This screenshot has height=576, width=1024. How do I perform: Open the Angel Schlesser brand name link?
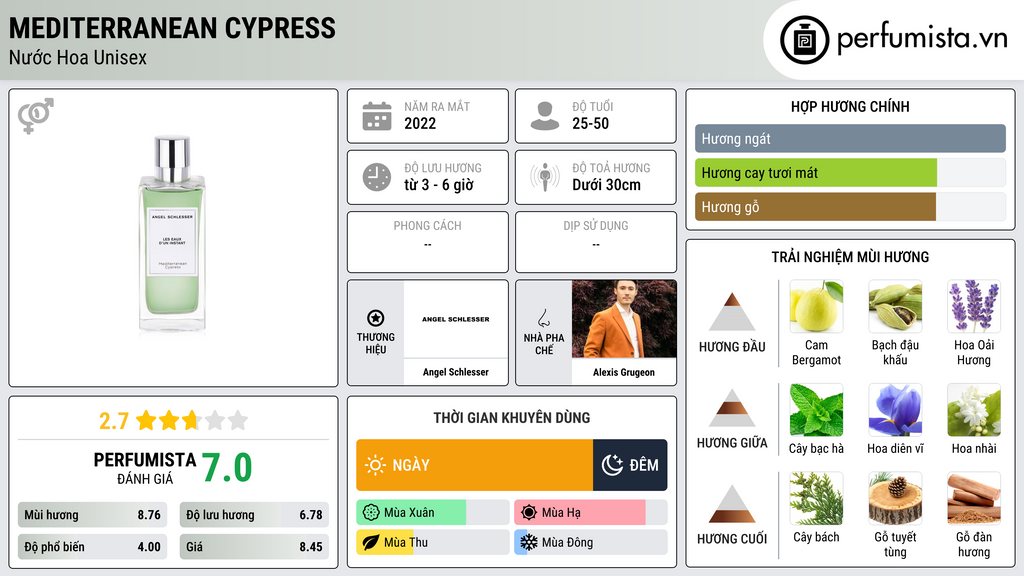click(455, 372)
